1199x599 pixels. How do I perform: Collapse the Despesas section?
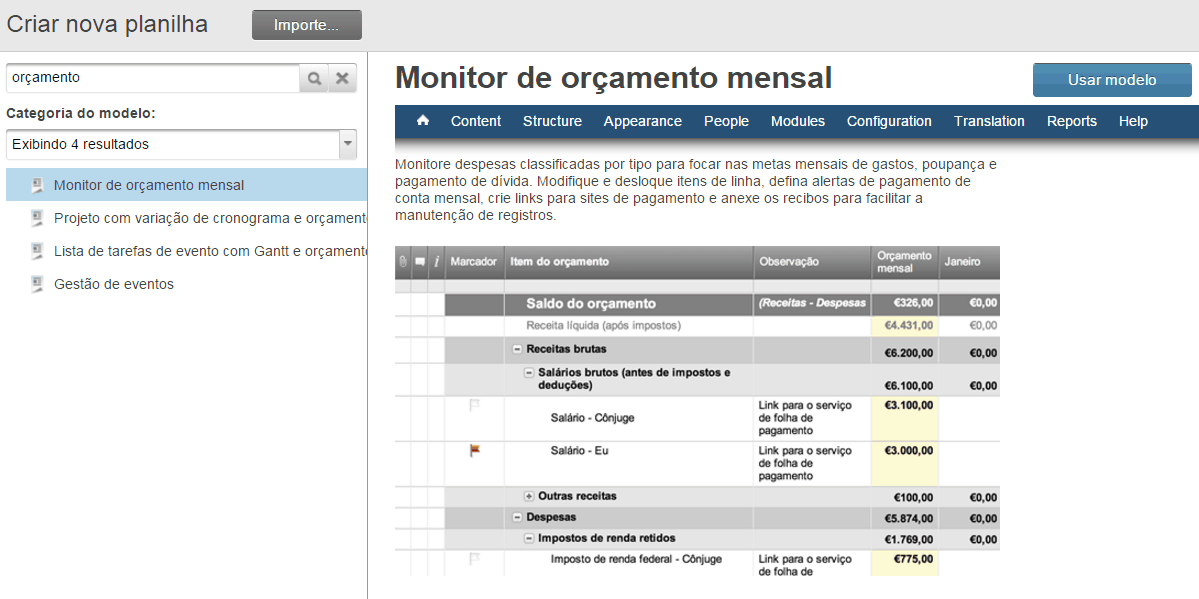point(517,517)
